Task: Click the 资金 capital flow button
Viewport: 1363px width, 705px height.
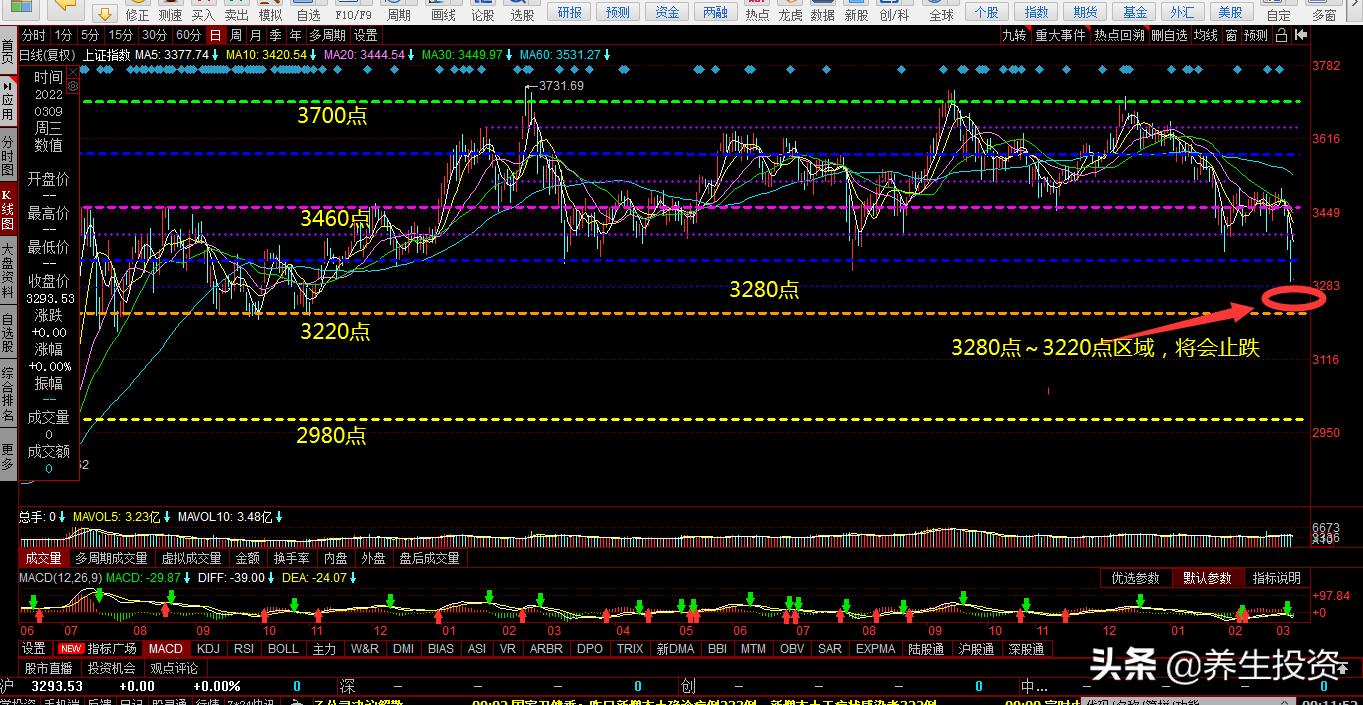Action: tap(667, 12)
